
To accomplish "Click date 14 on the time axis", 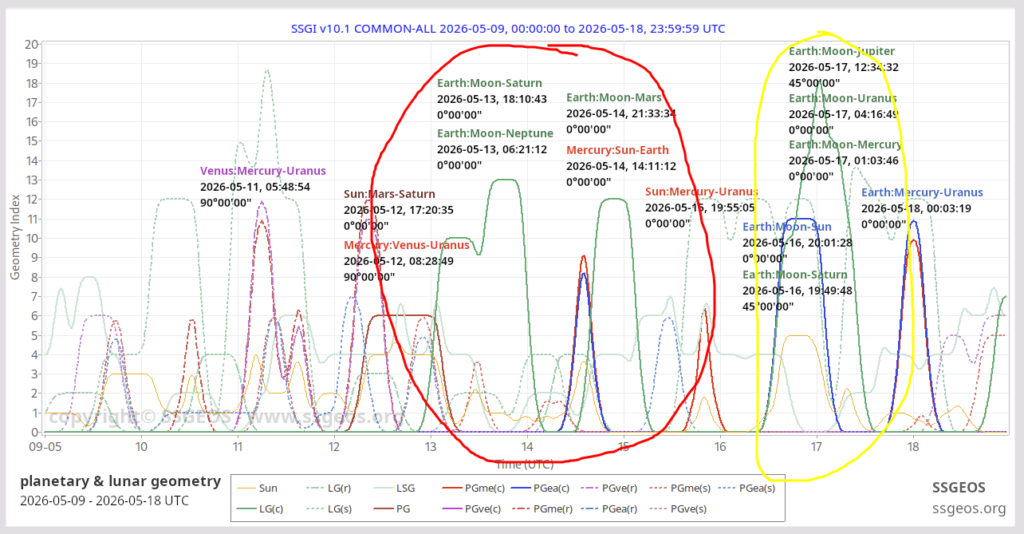I will click(527, 447).
